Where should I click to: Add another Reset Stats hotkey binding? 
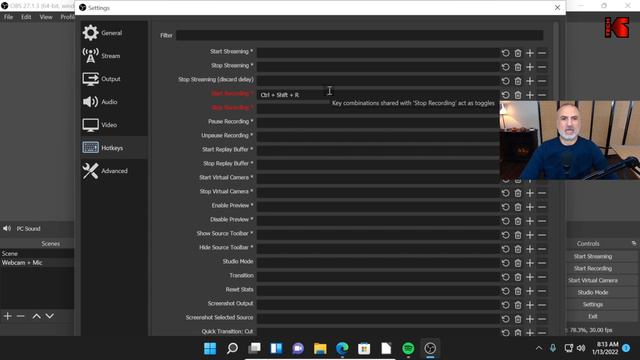click(x=530, y=291)
